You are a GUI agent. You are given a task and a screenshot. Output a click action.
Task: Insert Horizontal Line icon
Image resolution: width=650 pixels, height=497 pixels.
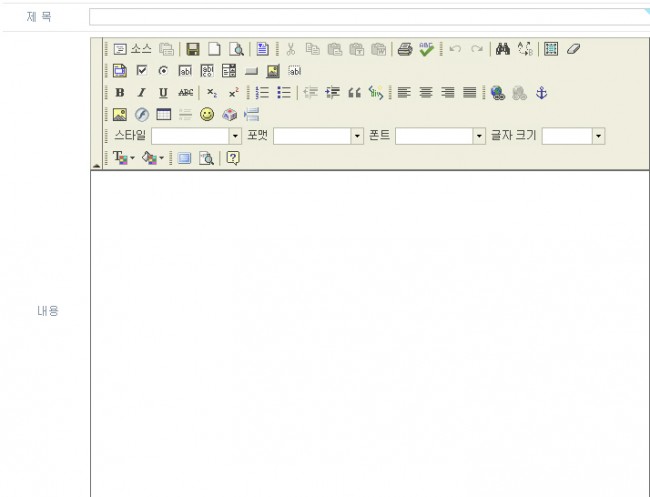click(x=185, y=114)
